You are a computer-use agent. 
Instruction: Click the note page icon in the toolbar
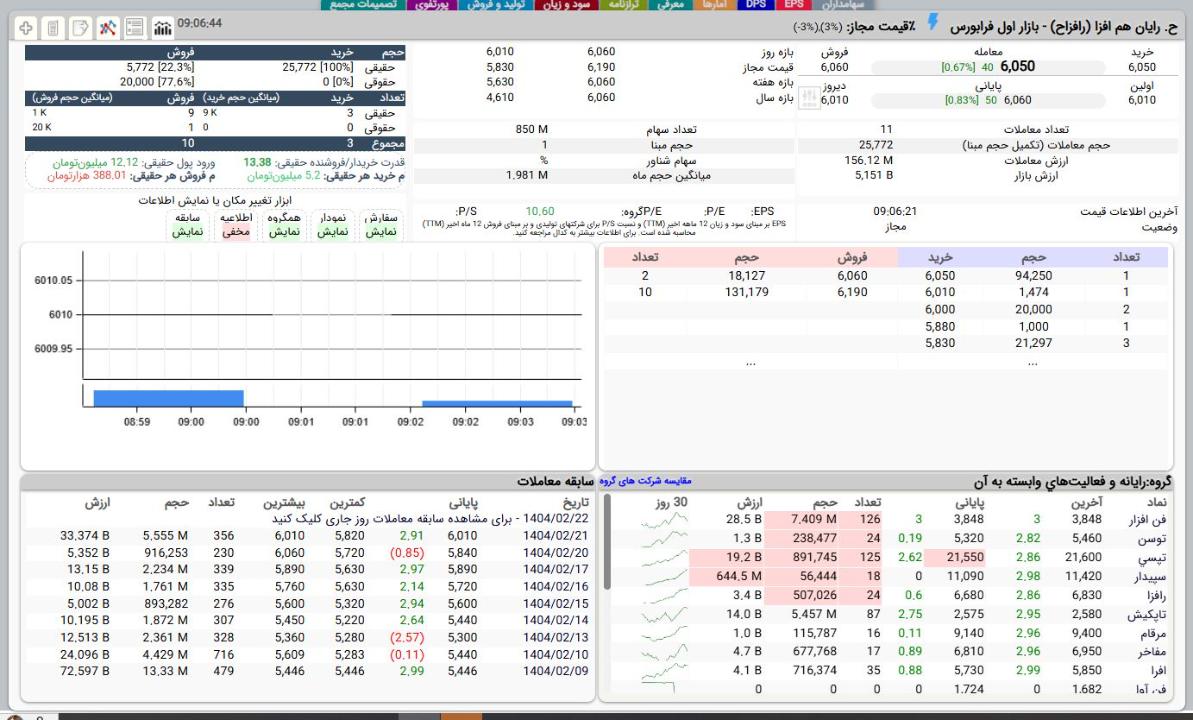pos(80,25)
